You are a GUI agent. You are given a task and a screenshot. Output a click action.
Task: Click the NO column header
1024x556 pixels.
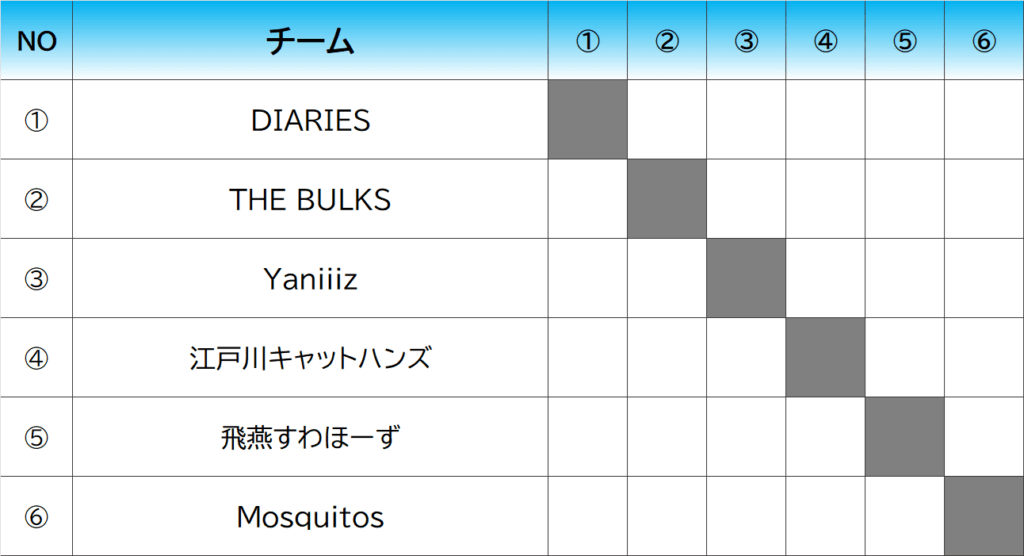pyautogui.click(x=37, y=41)
